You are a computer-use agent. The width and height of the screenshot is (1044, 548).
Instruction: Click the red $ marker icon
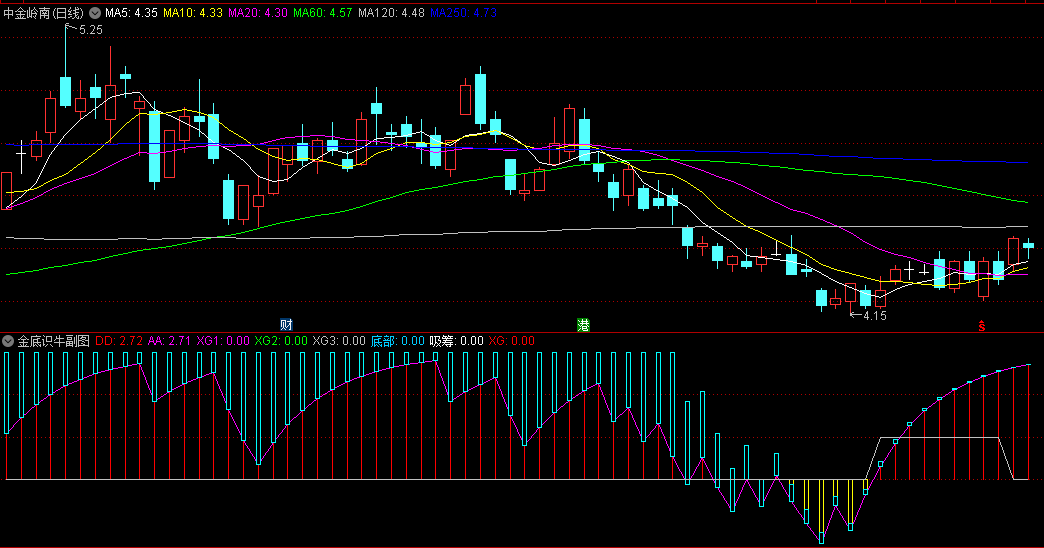click(x=982, y=326)
